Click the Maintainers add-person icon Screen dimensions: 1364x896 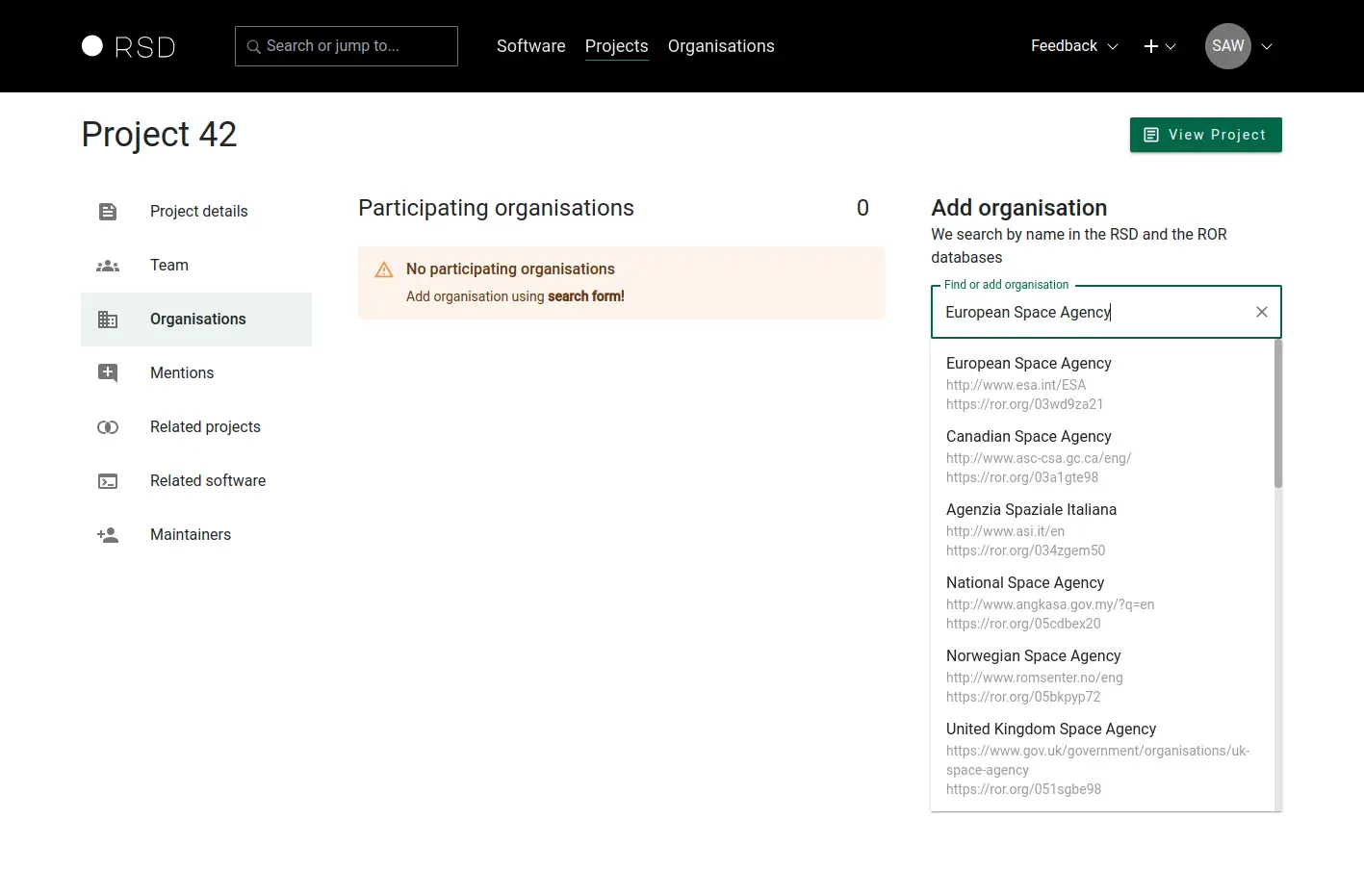click(x=108, y=535)
